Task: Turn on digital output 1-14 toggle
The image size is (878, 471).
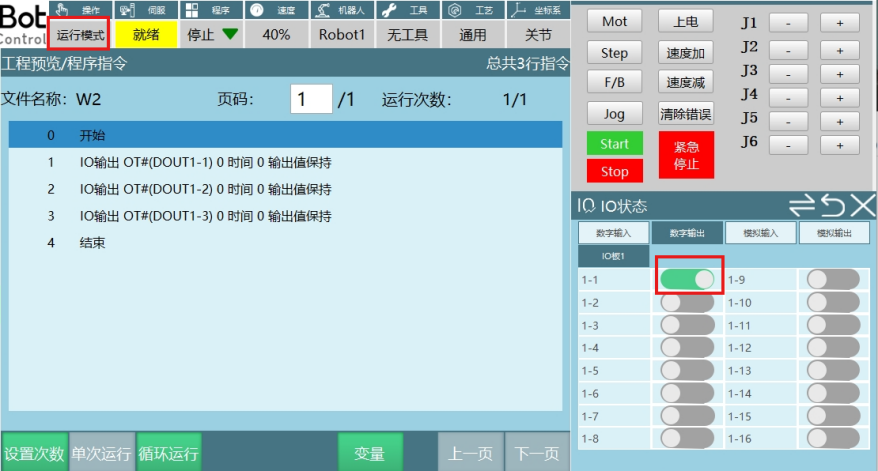Action: pos(833,393)
